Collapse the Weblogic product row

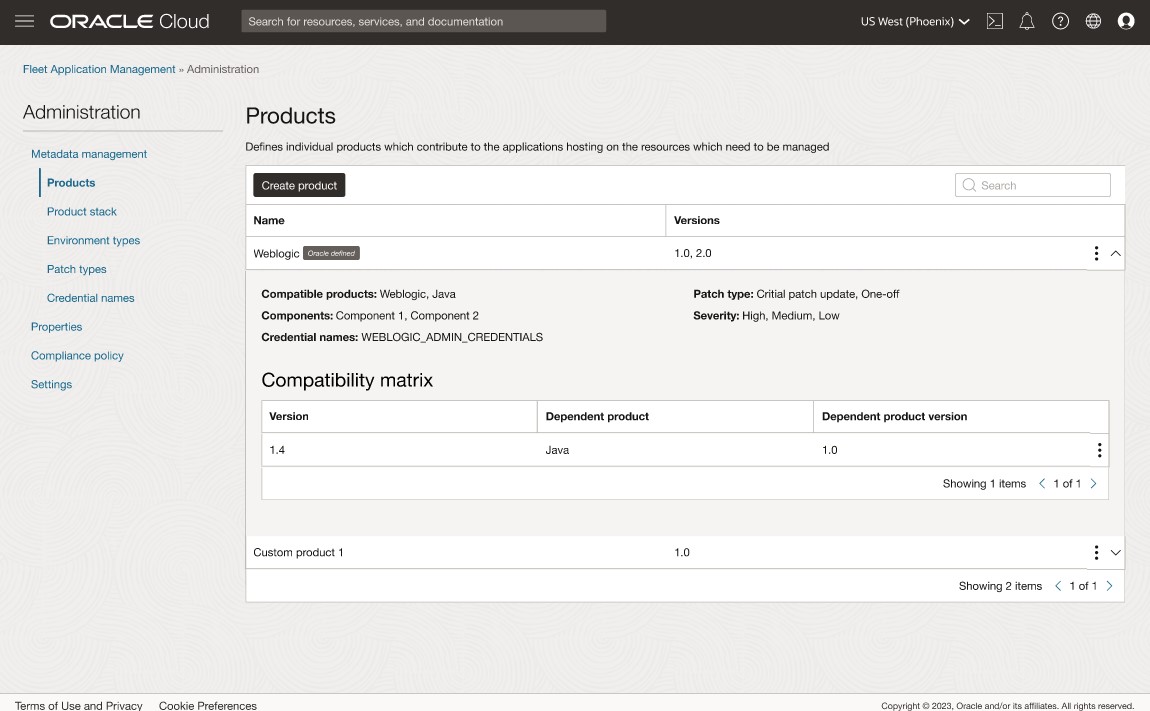[1116, 254]
